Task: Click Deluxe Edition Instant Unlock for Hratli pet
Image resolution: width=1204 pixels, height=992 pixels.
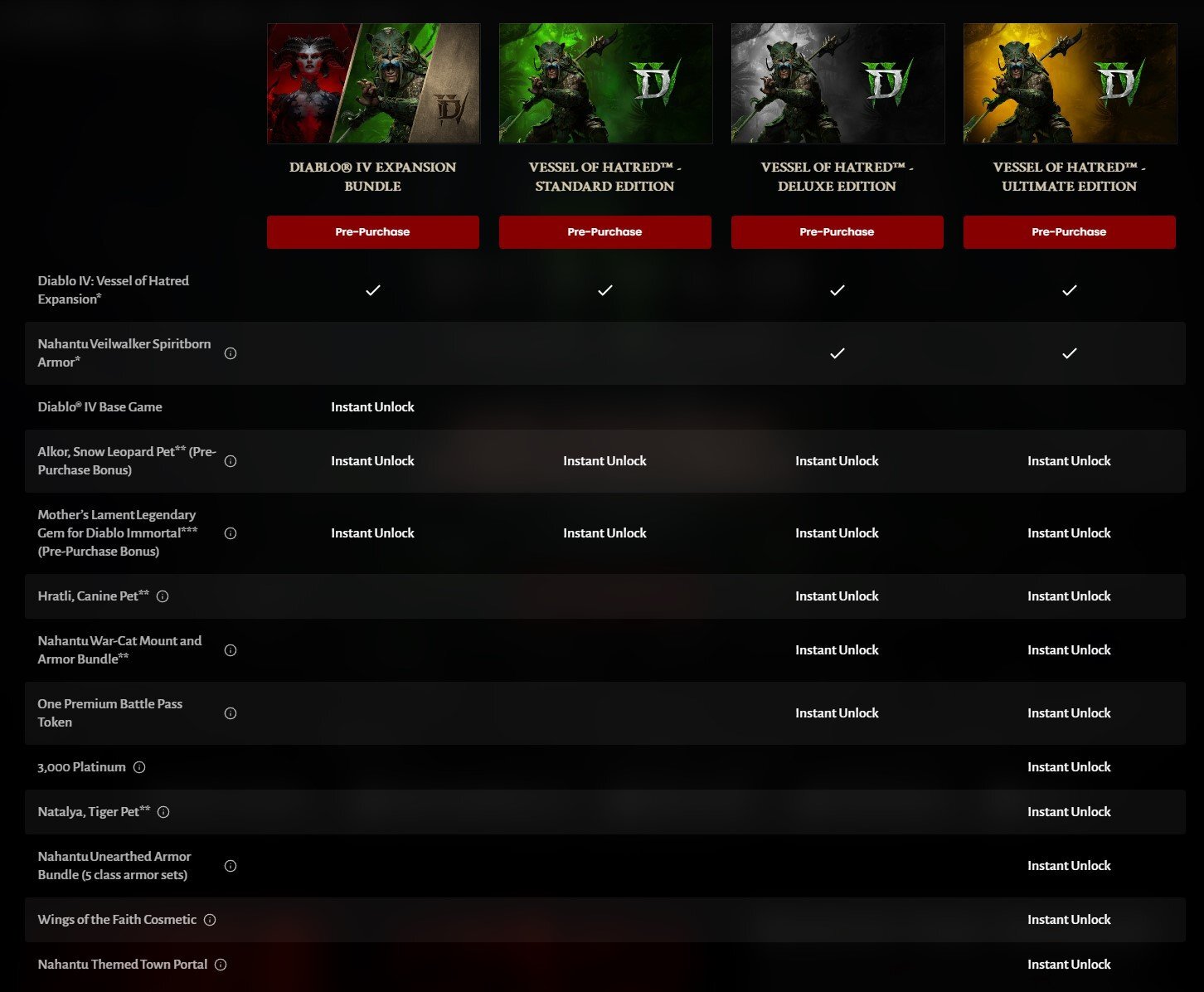Action: pyautogui.click(x=837, y=596)
